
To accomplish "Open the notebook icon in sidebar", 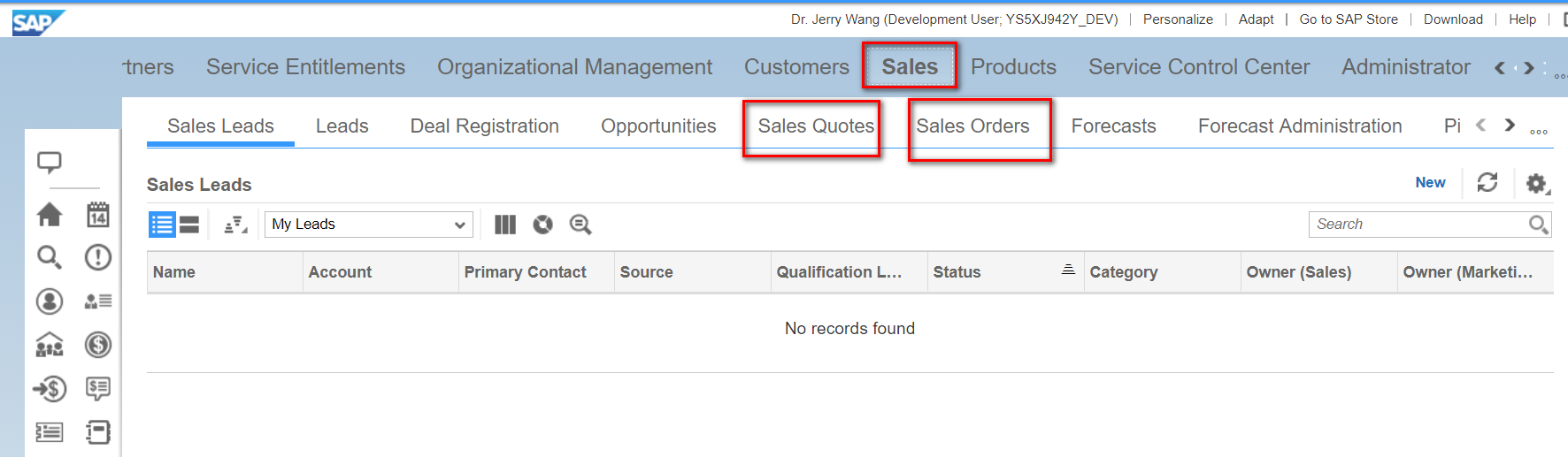I will 97,432.
